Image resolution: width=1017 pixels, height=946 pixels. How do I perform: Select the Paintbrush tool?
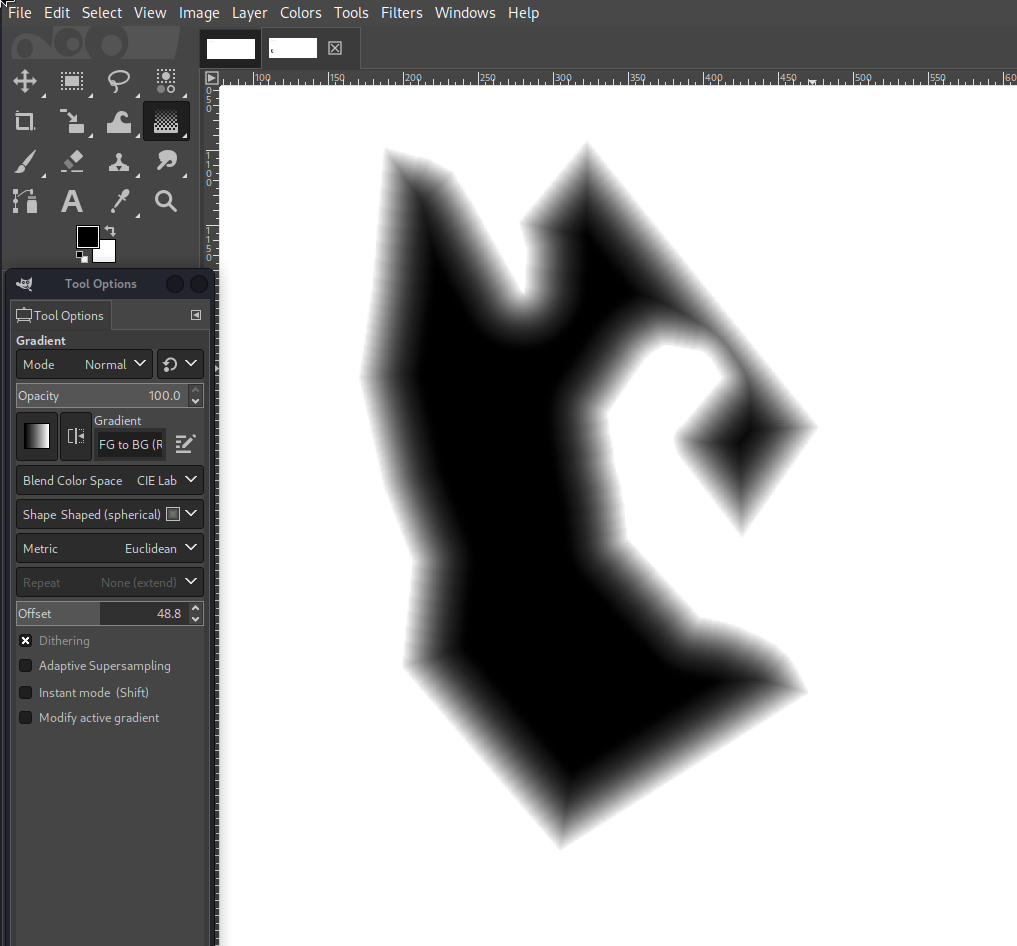pyautogui.click(x=25, y=162)
